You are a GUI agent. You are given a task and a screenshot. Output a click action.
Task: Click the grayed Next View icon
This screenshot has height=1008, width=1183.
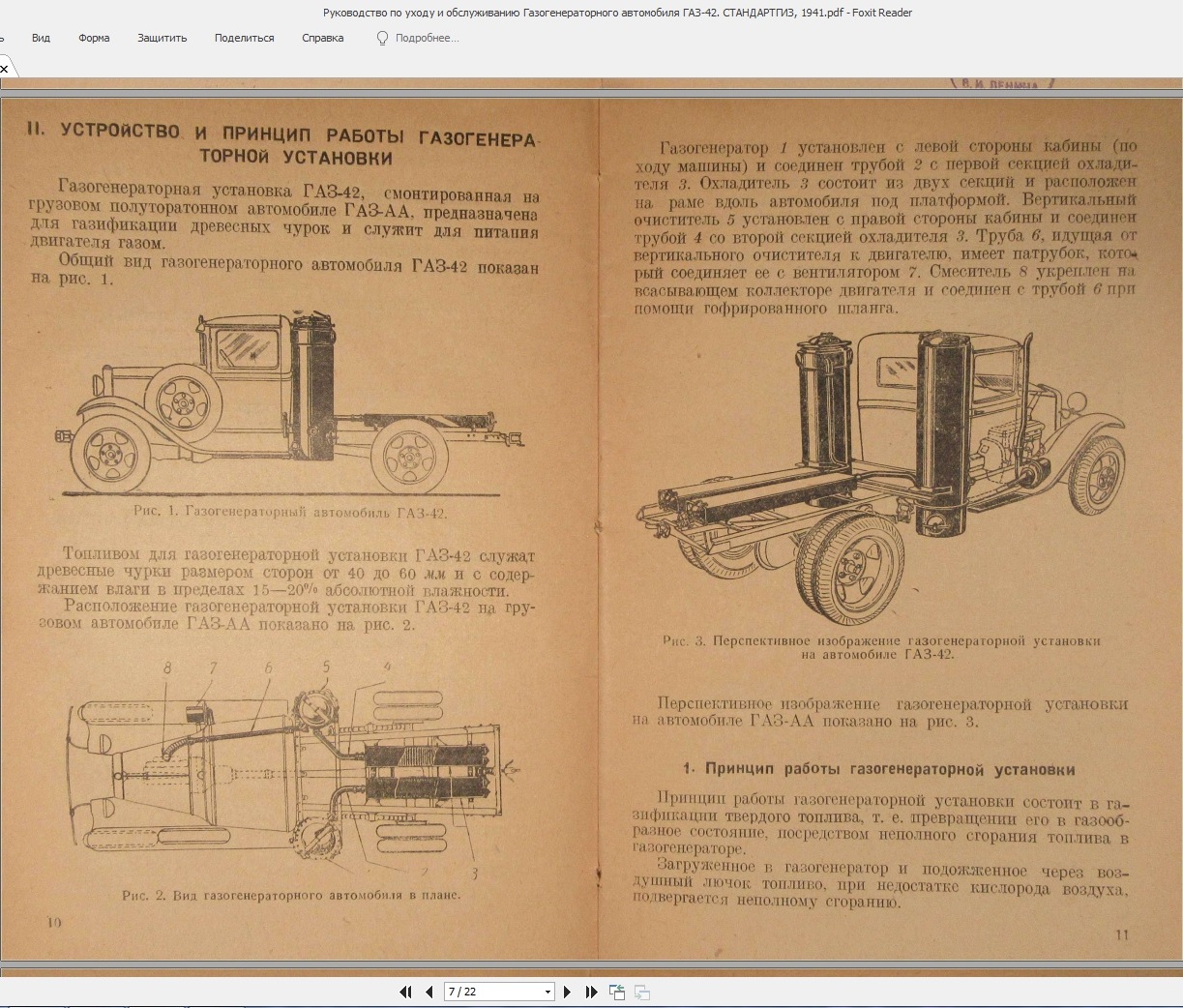(641, 992)
